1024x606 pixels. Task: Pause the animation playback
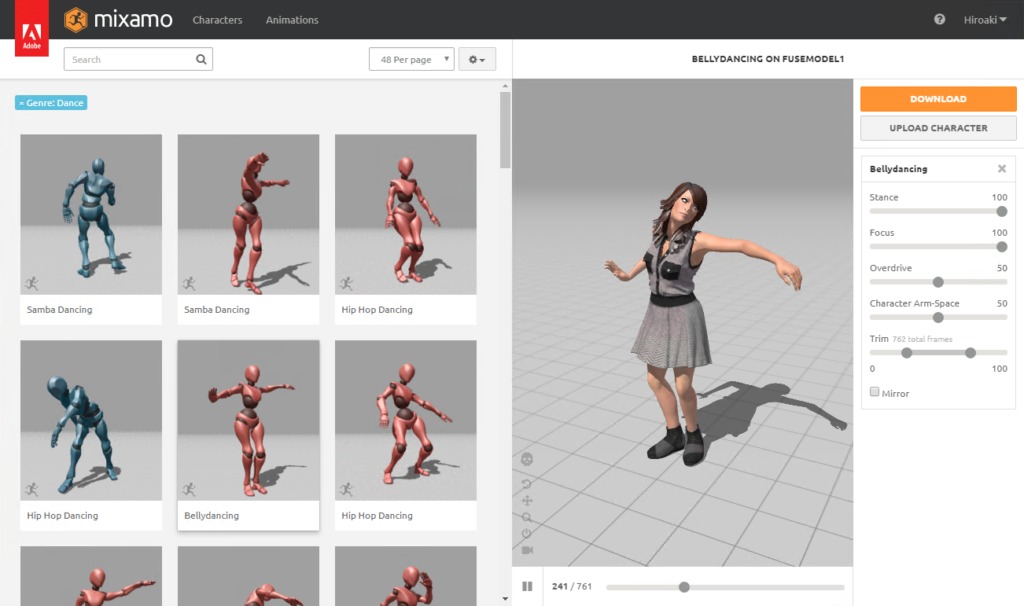pos(528,586)
